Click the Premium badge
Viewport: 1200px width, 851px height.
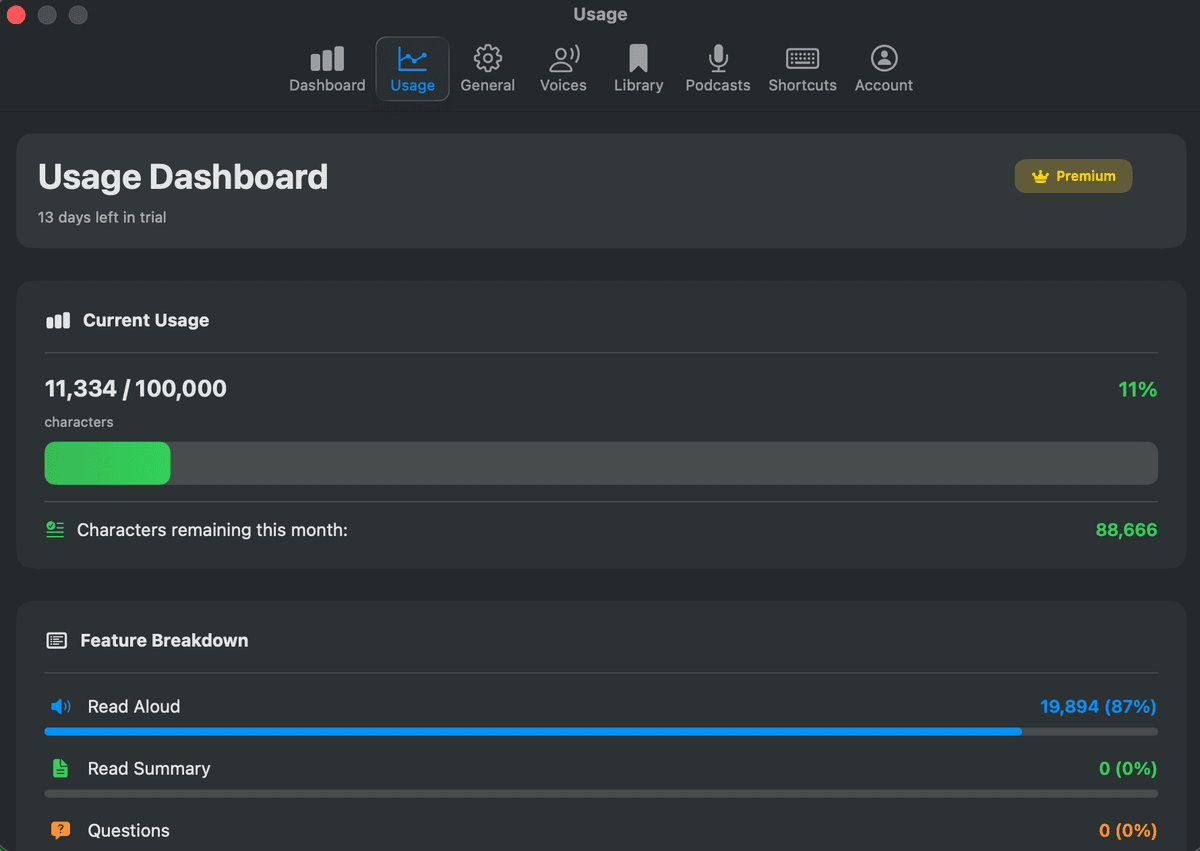point(1073,176)
